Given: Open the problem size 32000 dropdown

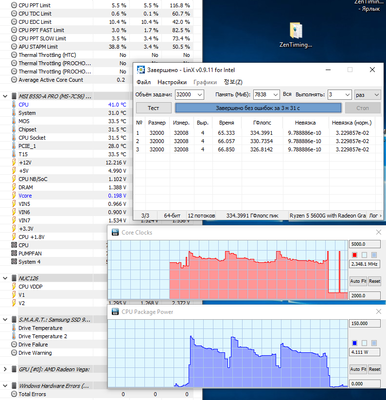Looking at the screenshot, I should (189, 95).
